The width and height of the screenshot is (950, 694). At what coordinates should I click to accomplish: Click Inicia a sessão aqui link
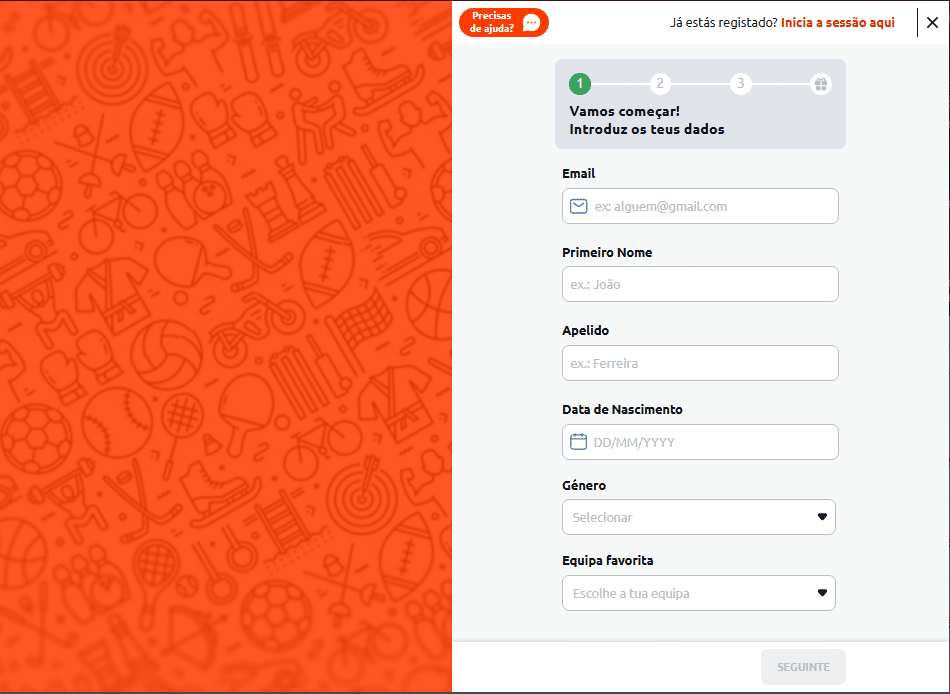838,22
